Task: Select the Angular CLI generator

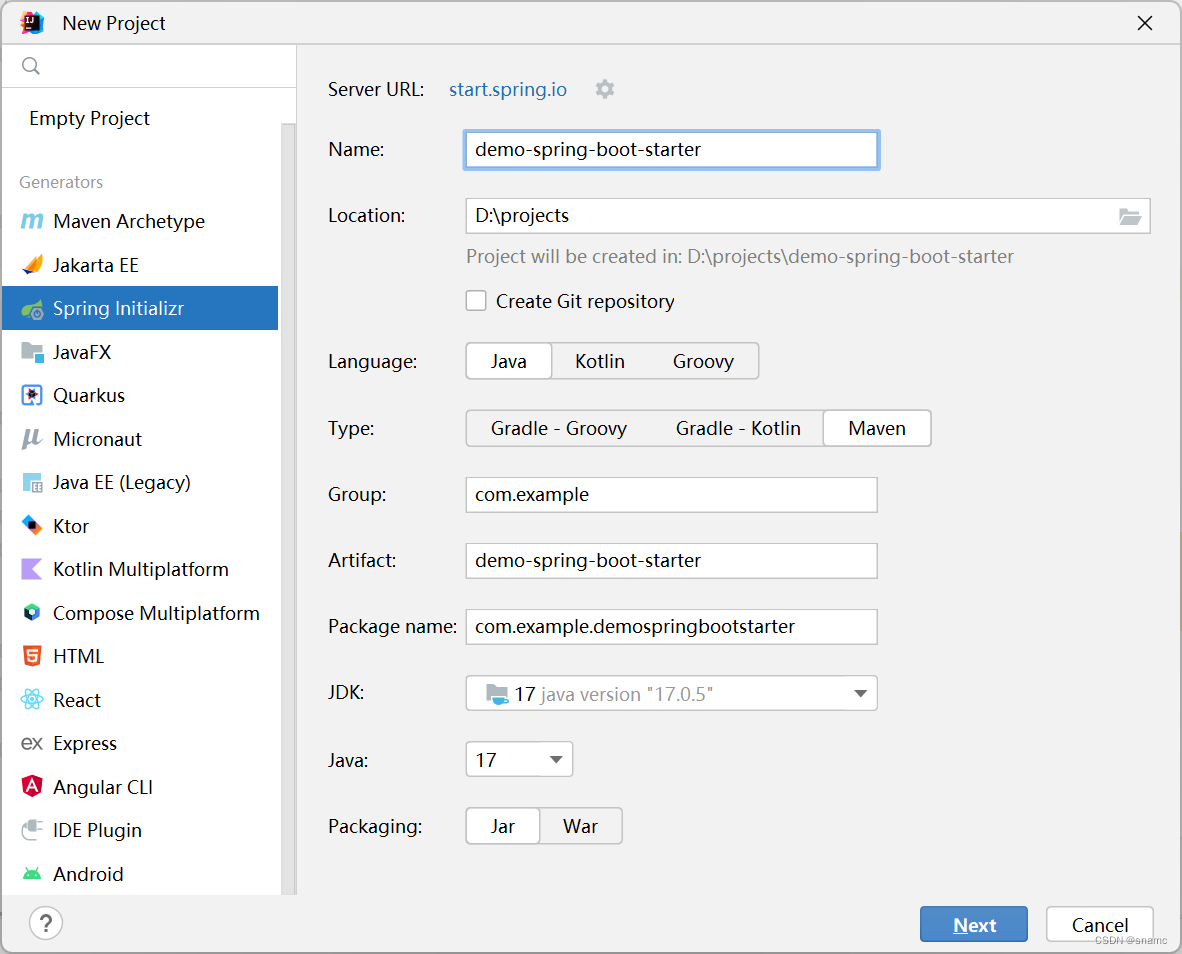Action: tap(107, 786)
